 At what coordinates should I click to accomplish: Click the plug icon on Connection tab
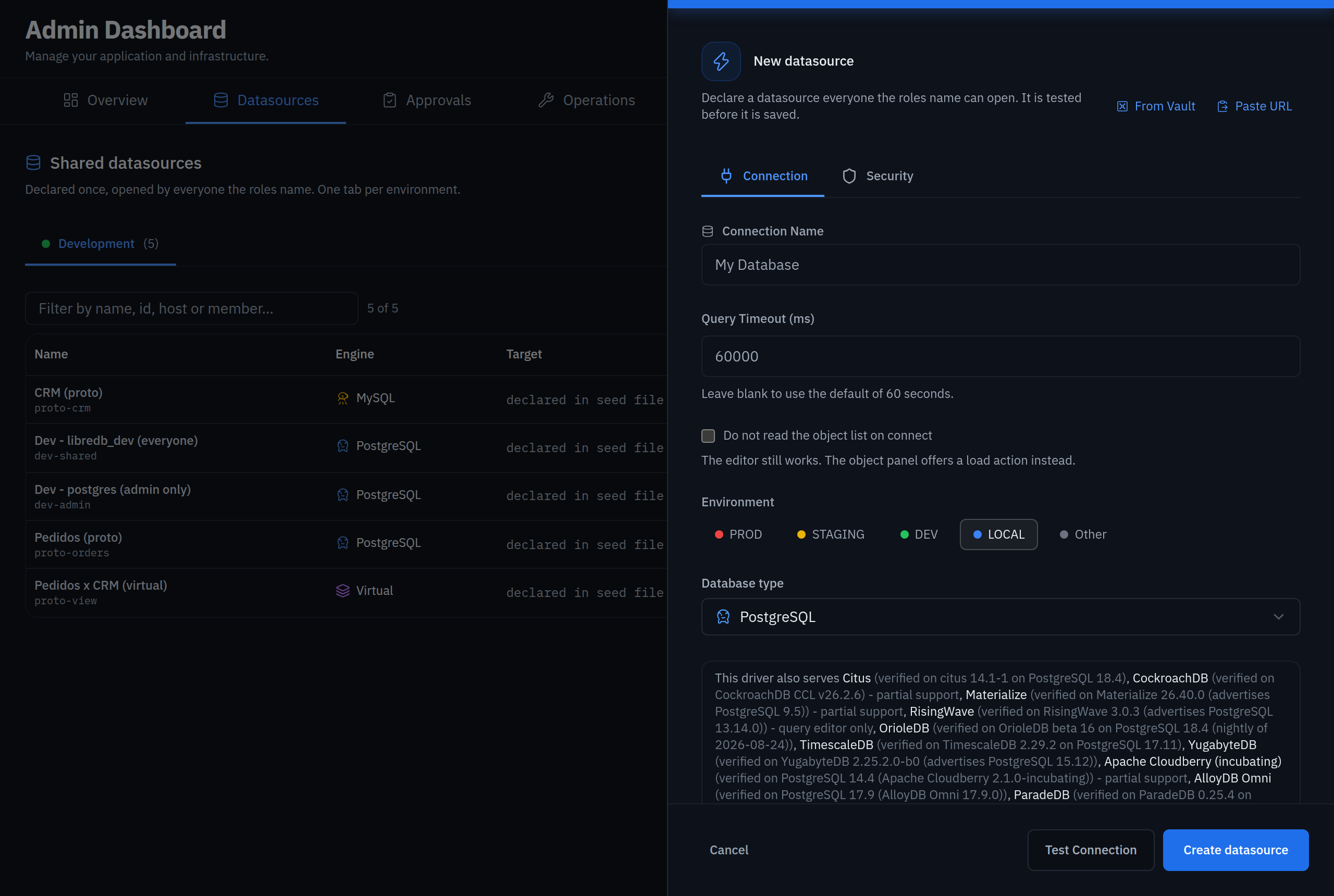726,176
